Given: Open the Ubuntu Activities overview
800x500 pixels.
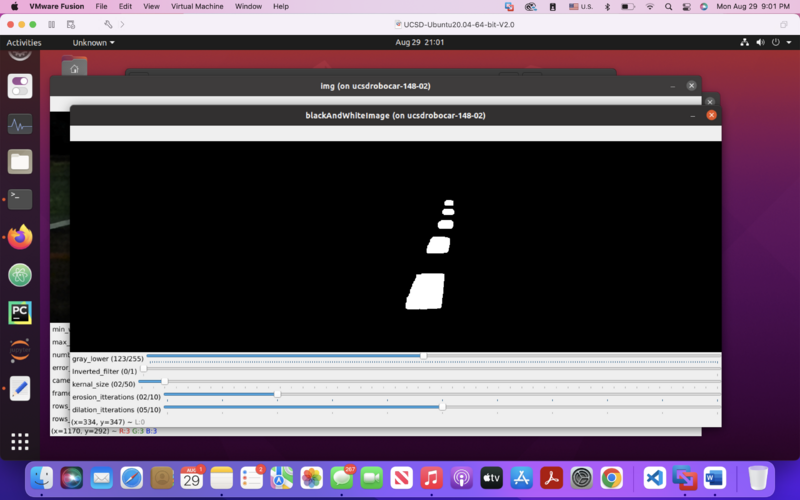Looking at the screenshot, I should tap(24, 42).
